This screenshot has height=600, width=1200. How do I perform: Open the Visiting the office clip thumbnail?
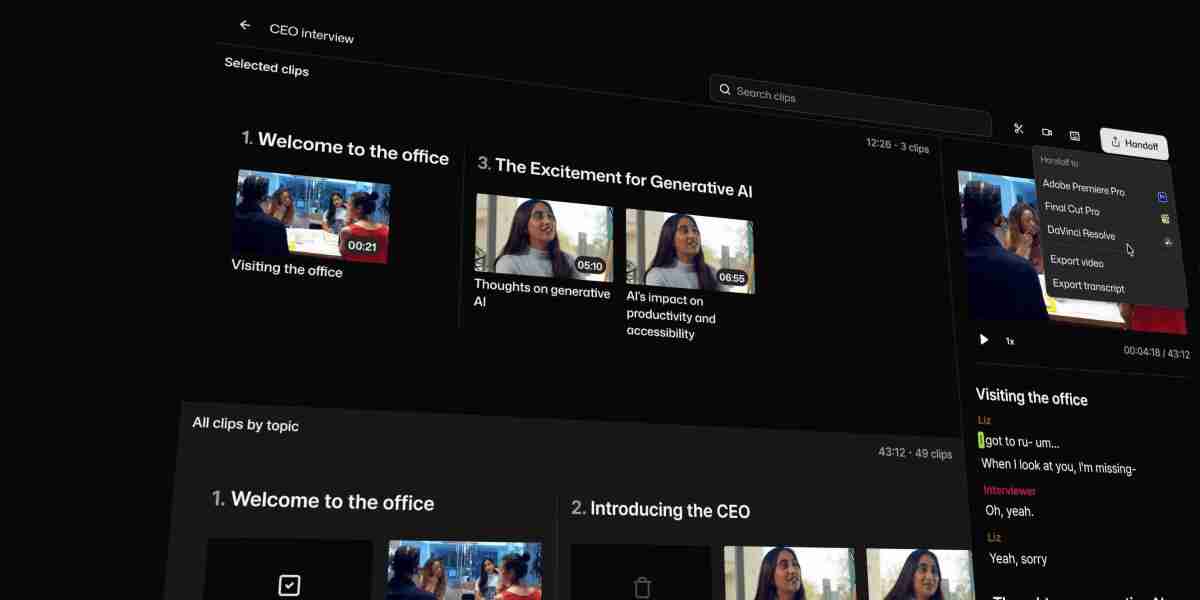(310, 216)
